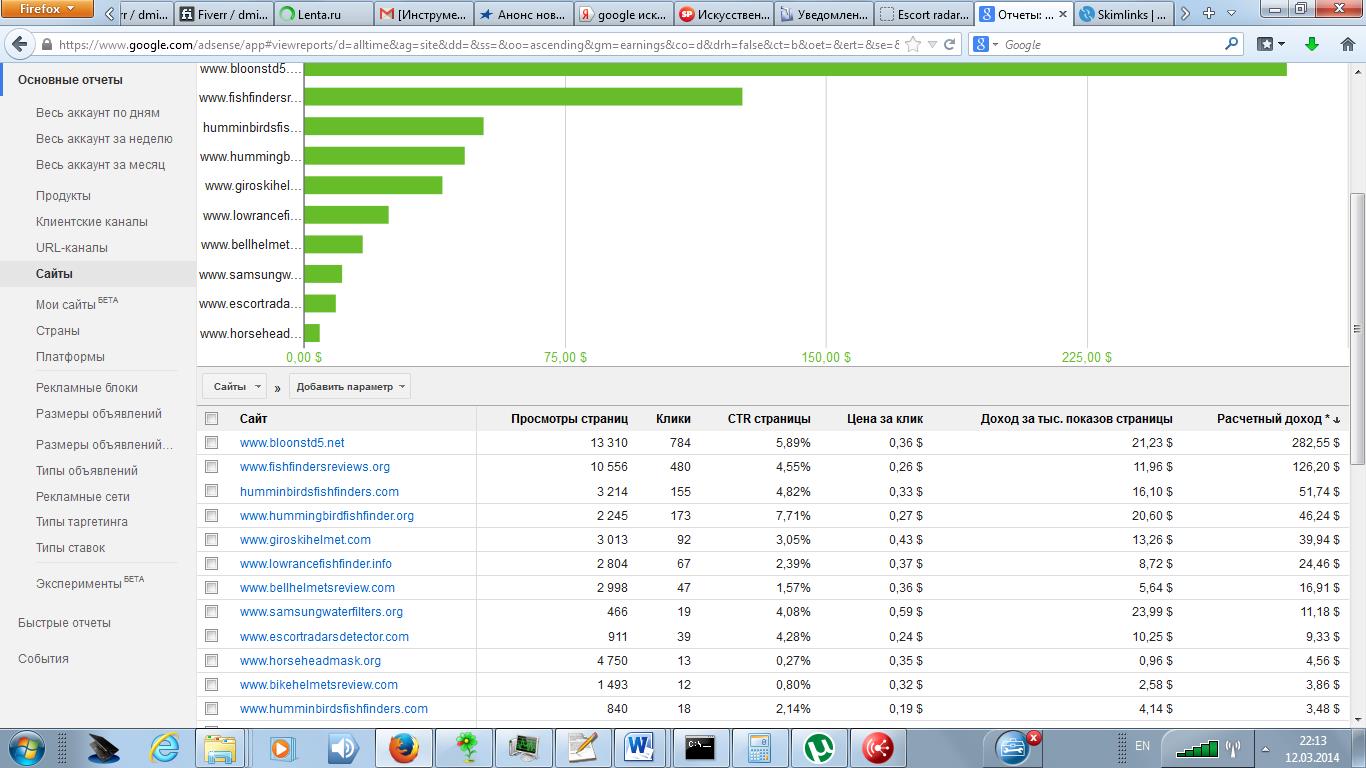
Task: Open the Страны report
Action: pyautogui.click(x=58, y=331)
